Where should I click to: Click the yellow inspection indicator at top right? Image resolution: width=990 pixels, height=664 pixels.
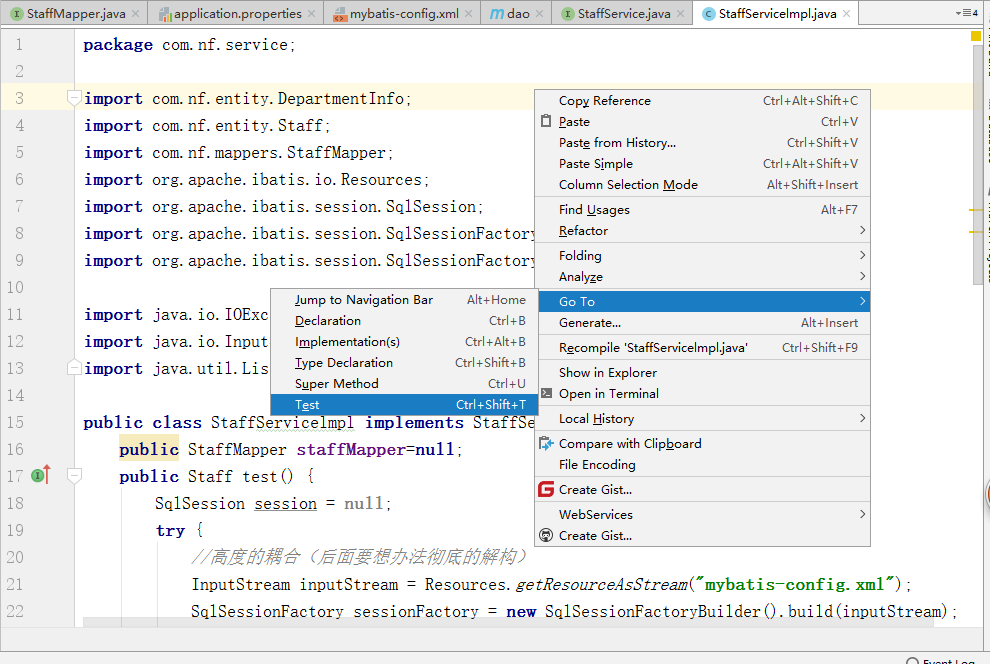pos(975,37)
